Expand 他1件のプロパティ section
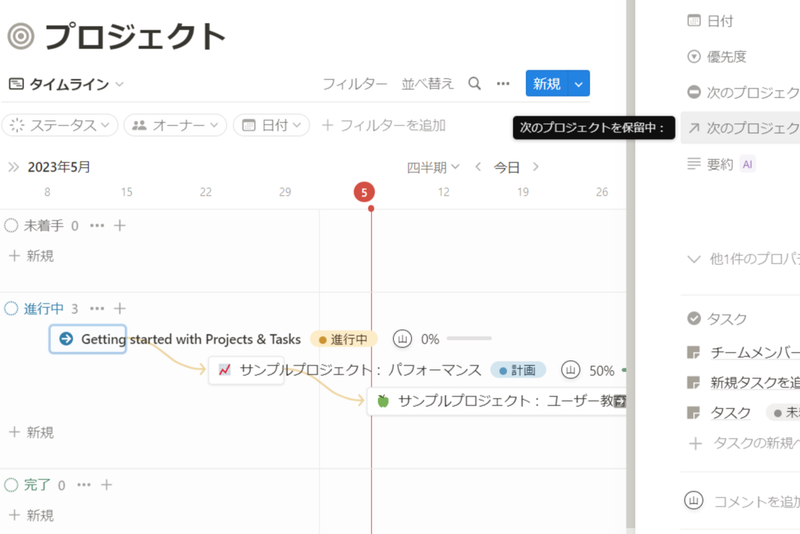 [744, 259]
